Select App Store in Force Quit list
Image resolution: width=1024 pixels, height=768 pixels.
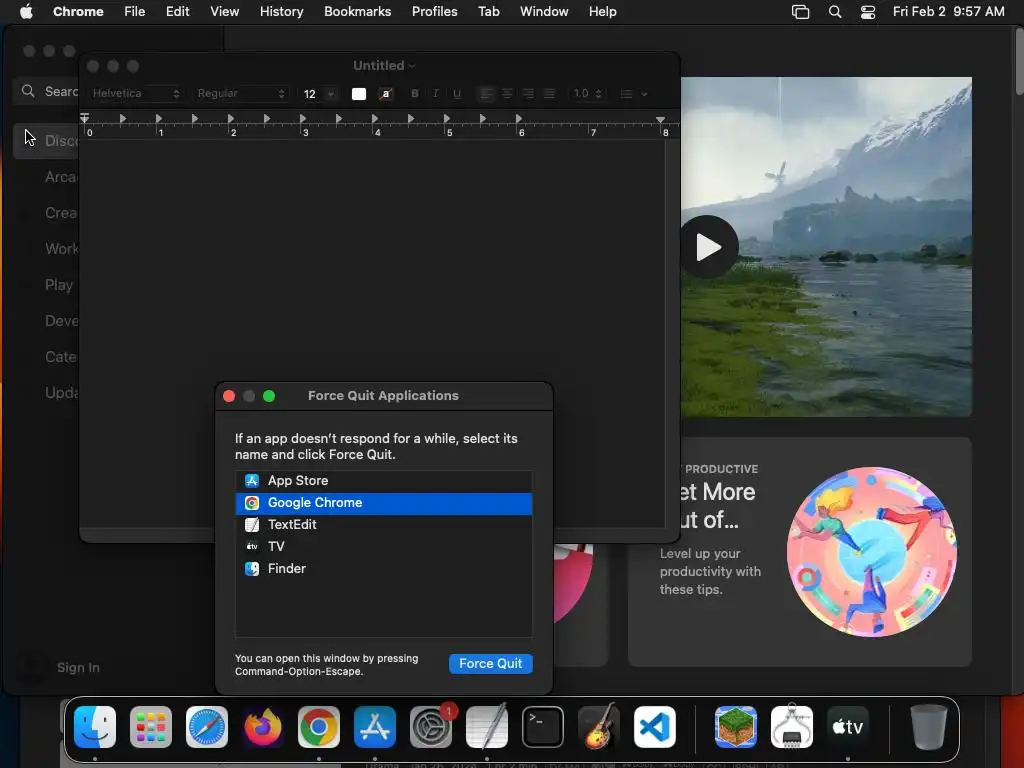point(383,481)
